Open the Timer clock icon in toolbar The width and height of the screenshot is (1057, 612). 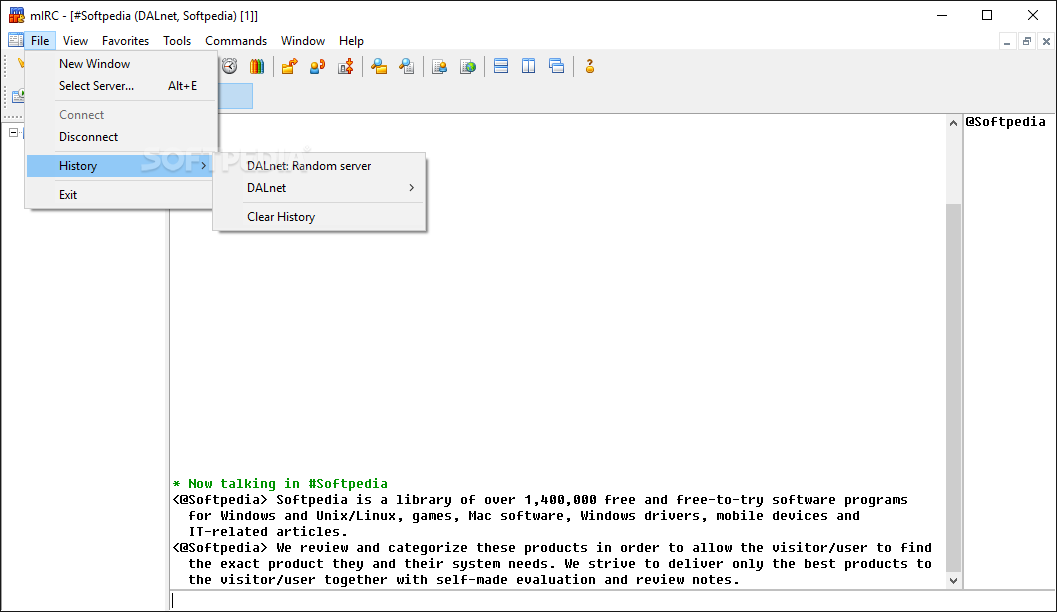pyautogui.click(x=230, y=66)
